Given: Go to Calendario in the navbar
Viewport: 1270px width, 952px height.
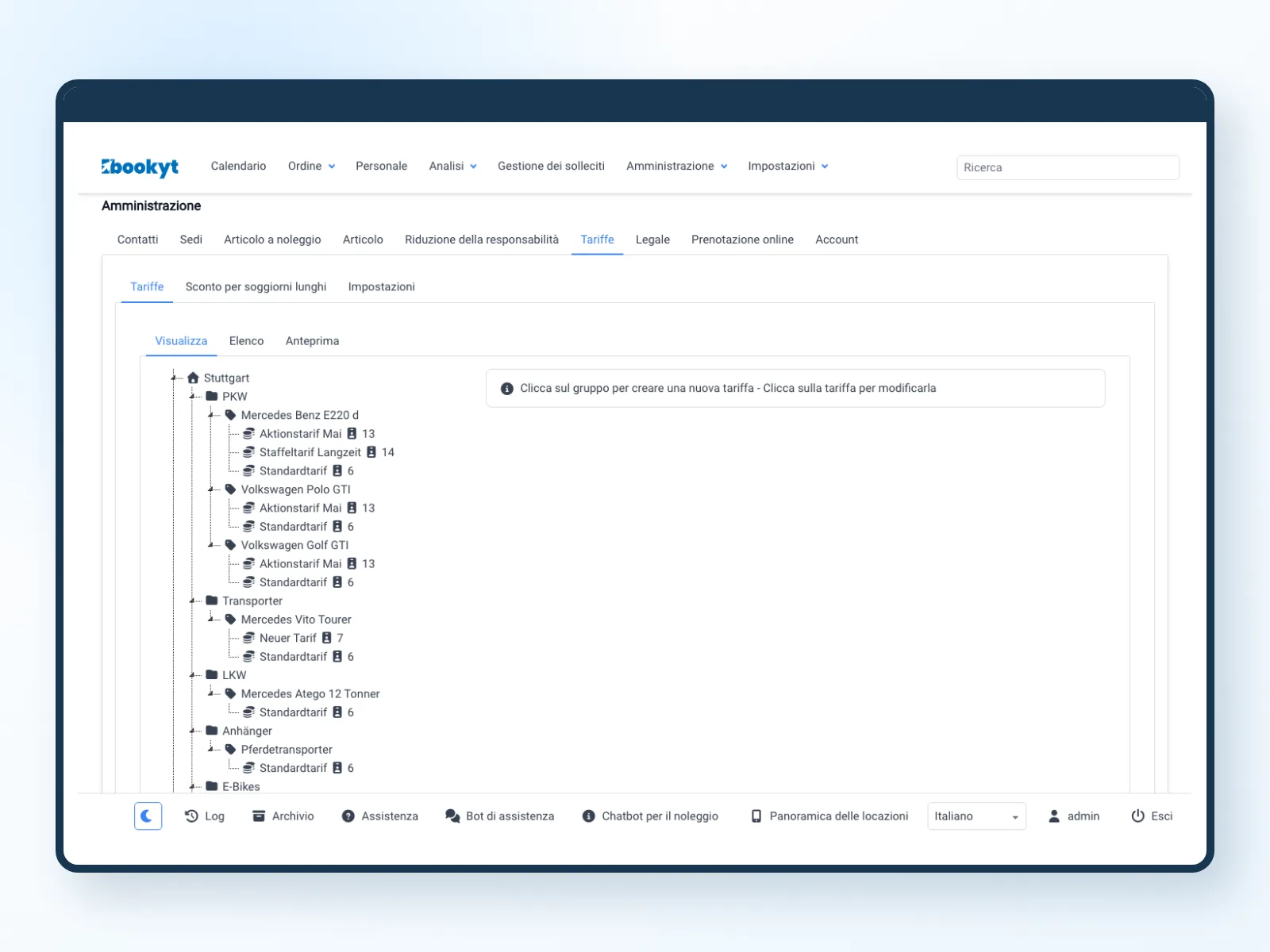Looking at the screenshot, I should (x=238, y=166).
